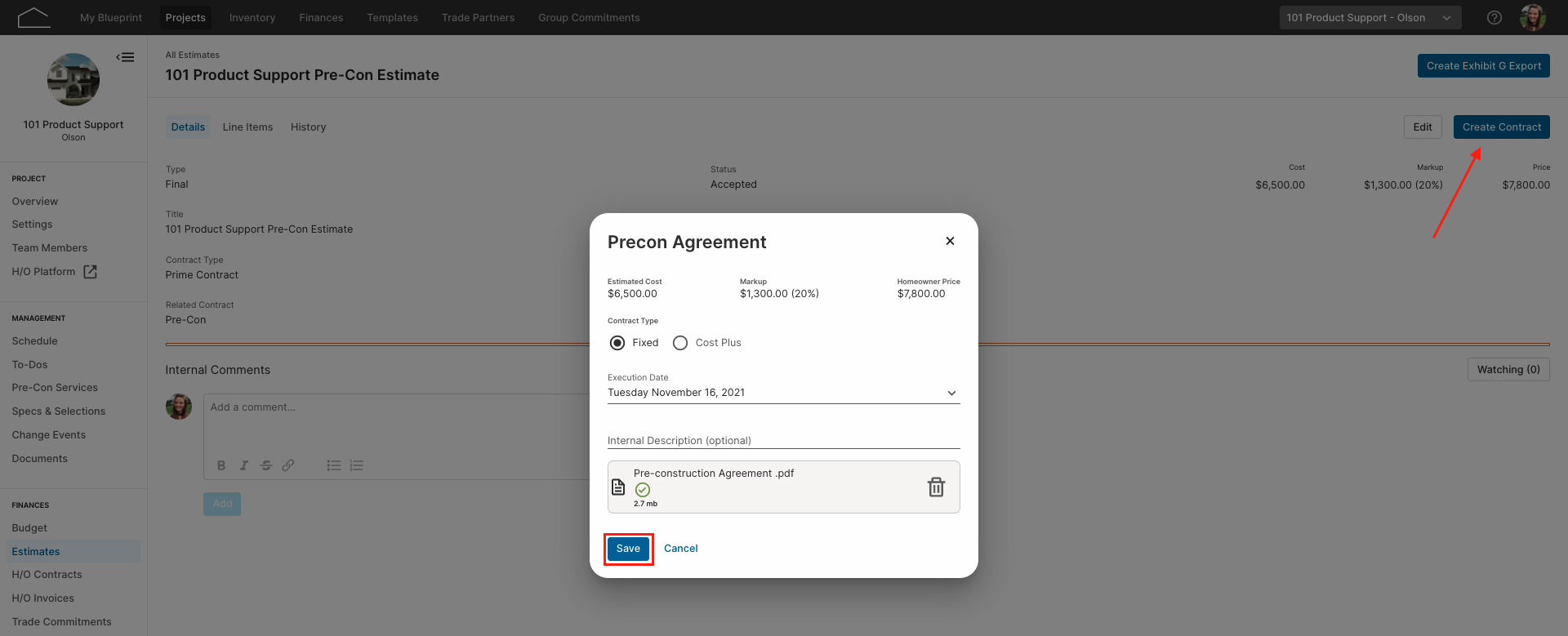Screen dimensions: 1568x636
Task: Click the document file icon in attachment
Action: click(618, 487)
